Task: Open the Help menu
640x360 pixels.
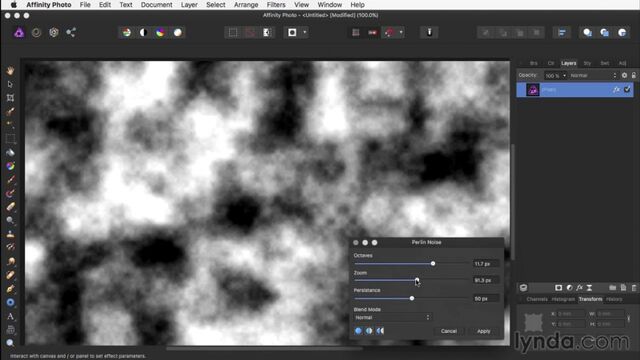Action: coord(357,5)
